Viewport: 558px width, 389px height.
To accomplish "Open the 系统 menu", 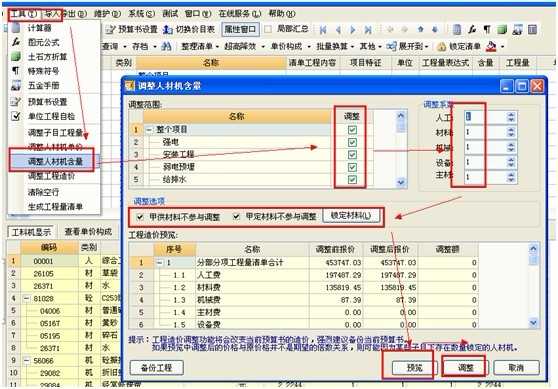I will click(x=141, y=14).
